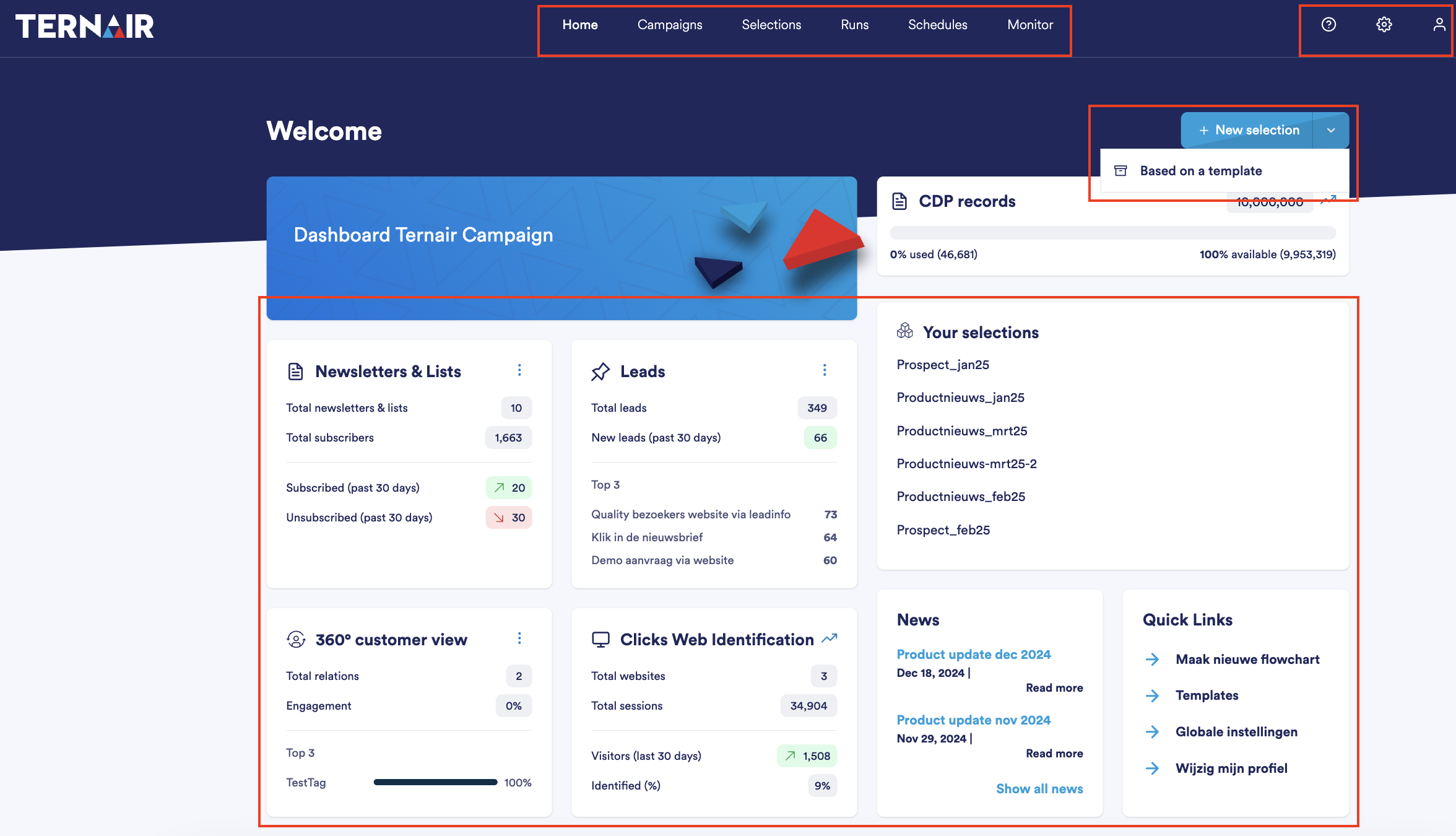Viewport: 1456px width, 836px height.
Task: Open the Templates quick link
Action: point(1207,695)
